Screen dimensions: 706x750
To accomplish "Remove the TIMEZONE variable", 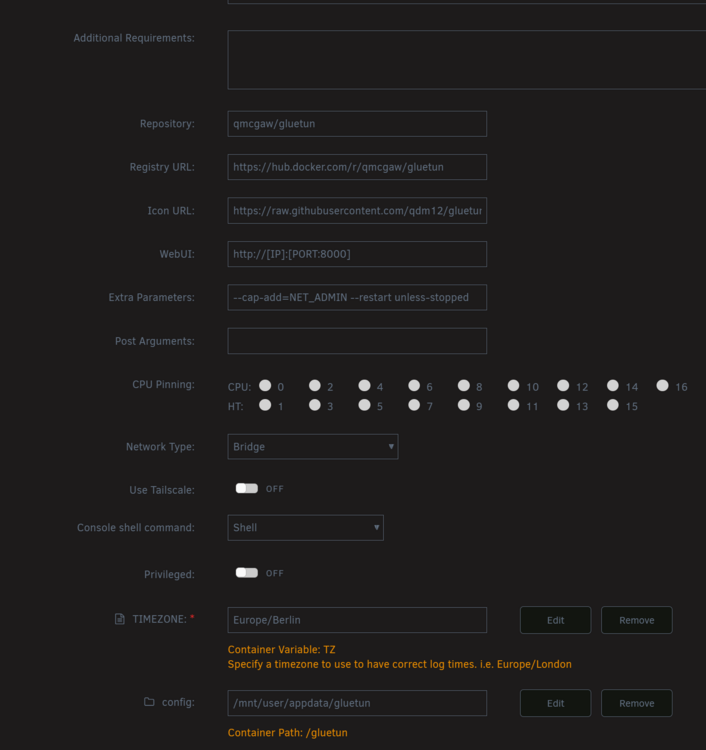I will (637, 620).
